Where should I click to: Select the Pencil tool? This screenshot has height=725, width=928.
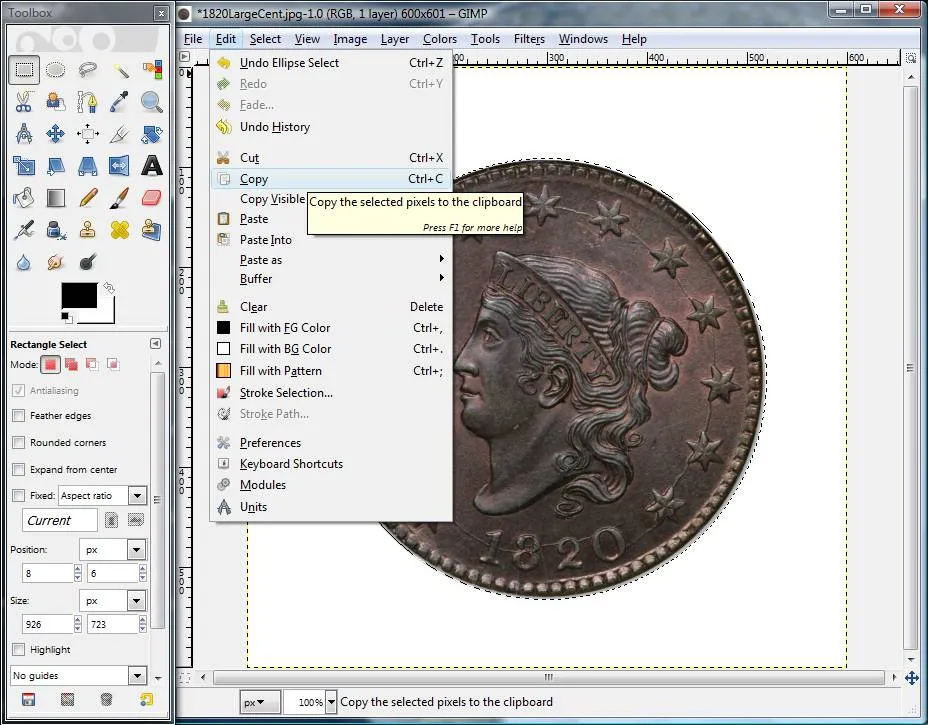click(x=88, y=198)
